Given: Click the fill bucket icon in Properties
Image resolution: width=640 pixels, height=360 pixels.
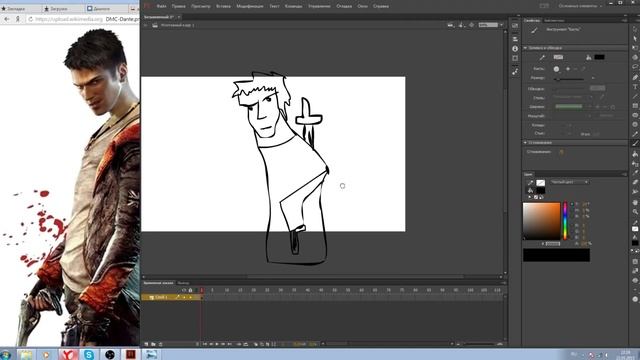Looking at the screenshot, I should [x=589, y=57].
